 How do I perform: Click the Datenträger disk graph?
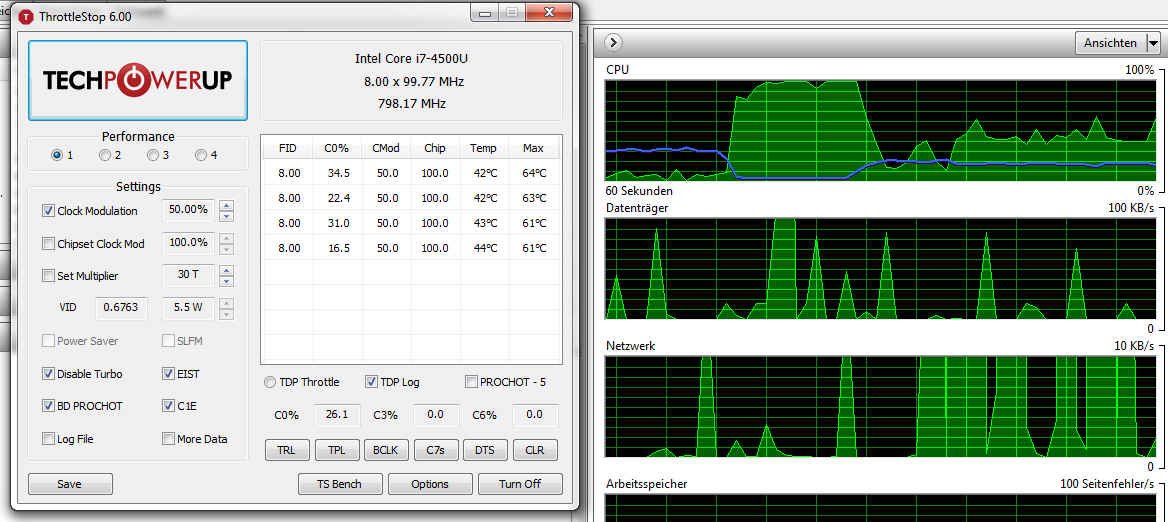pyautogui.click(x=880, y=269)
